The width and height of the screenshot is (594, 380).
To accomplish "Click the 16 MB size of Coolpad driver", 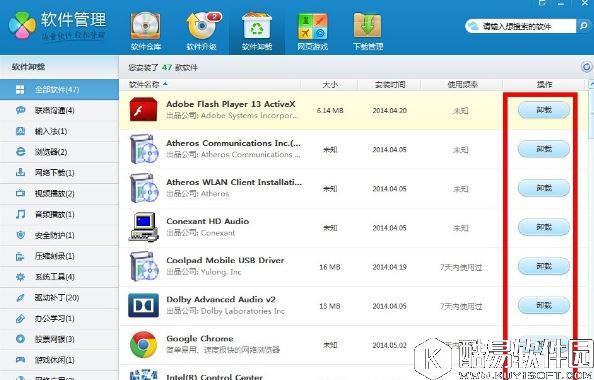I will click(330, 267).
